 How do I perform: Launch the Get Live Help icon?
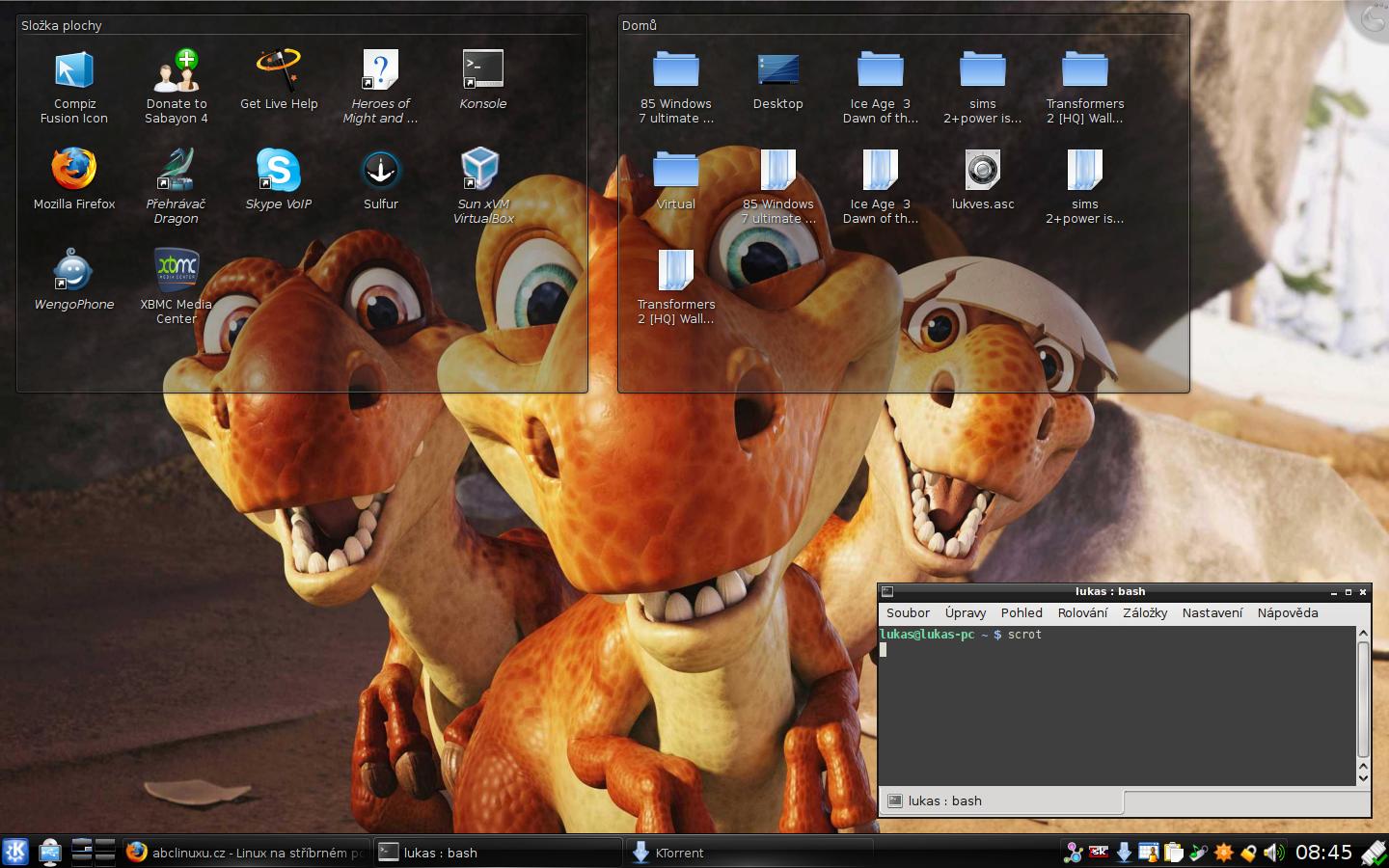279,80
